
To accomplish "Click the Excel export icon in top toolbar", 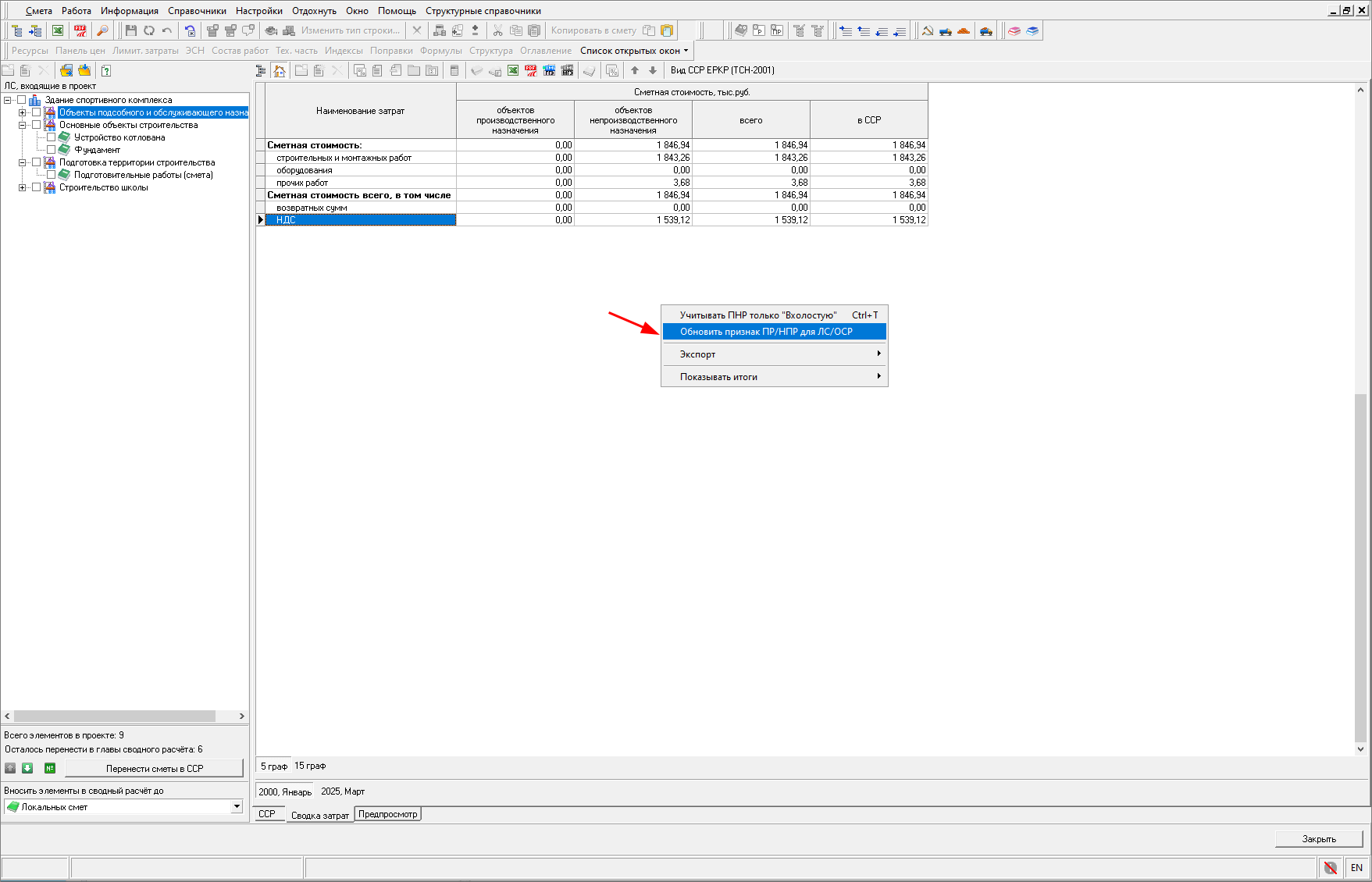I will click(x=58, y=30).
